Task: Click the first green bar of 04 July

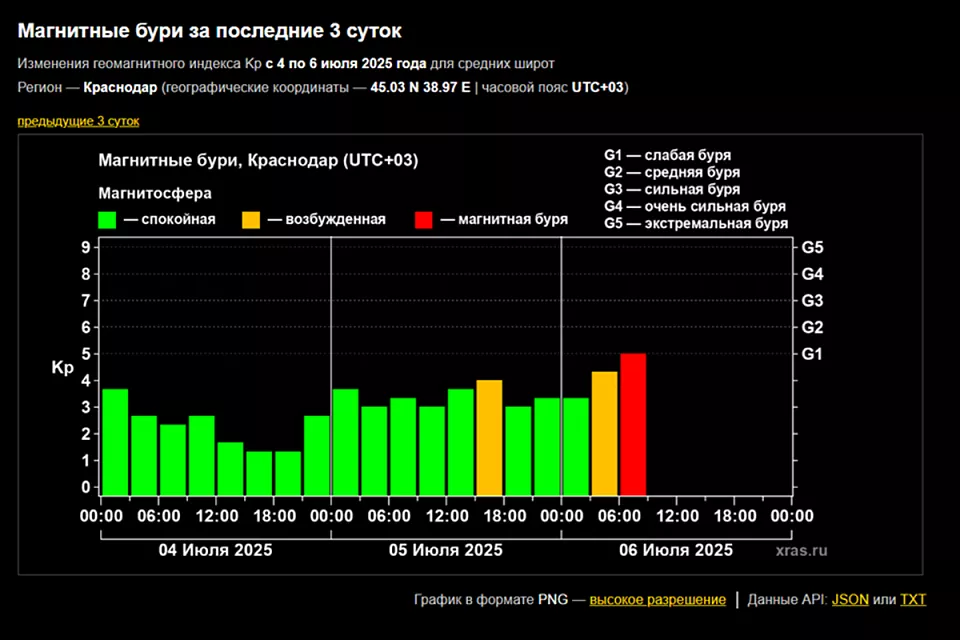Action: point(115,441)
